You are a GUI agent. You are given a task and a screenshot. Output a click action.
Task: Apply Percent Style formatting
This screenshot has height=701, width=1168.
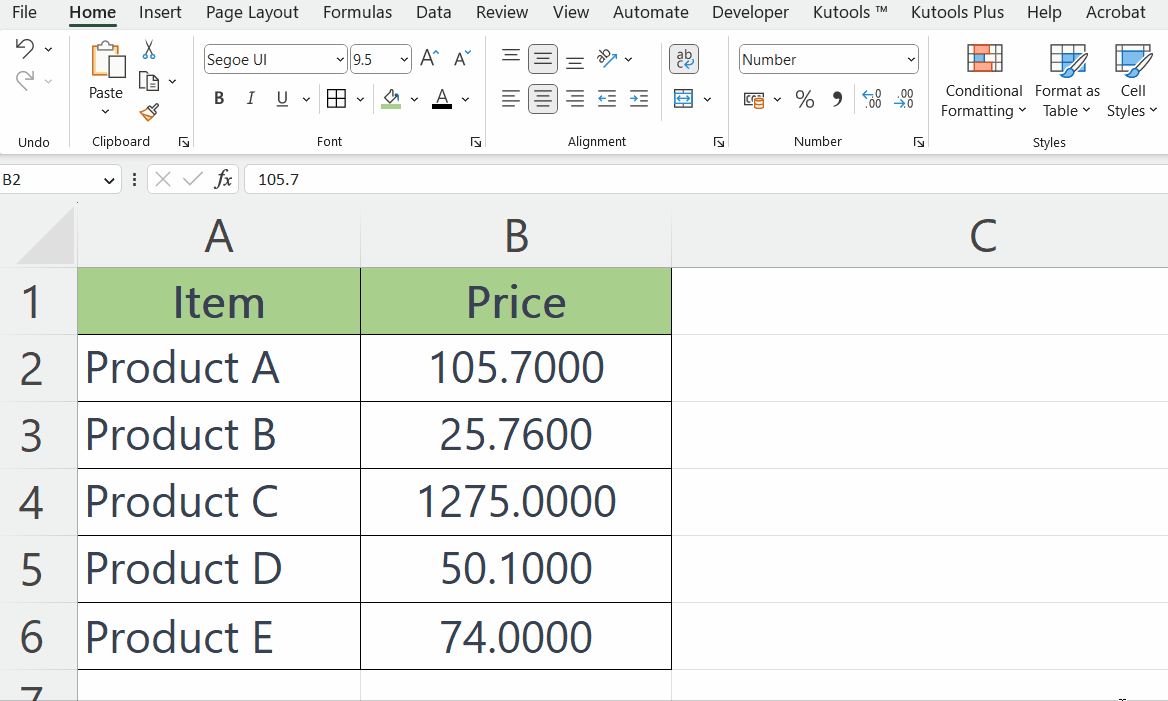coord(804,98)
